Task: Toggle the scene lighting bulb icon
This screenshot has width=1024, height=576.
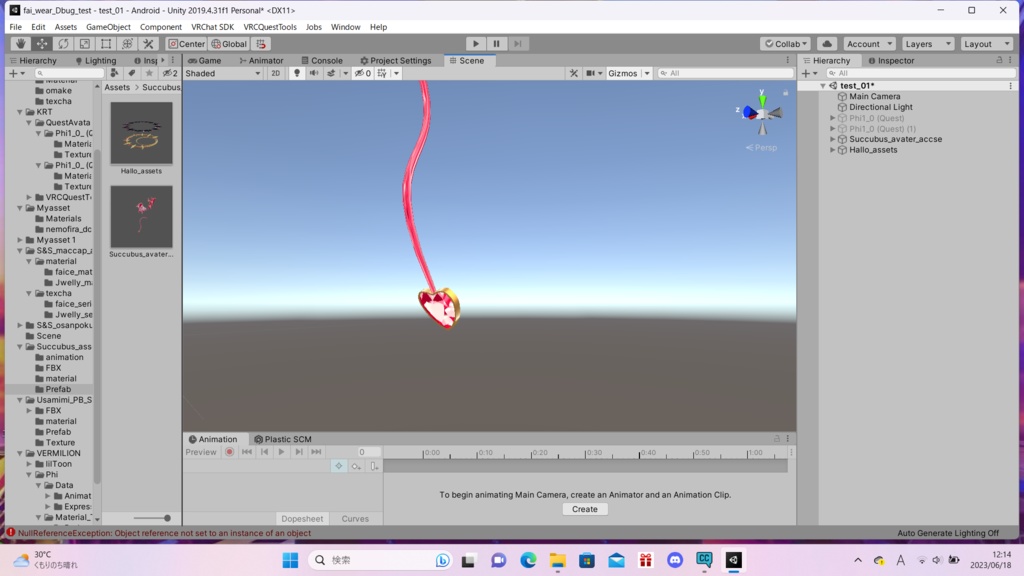Action: pos(297,73)
